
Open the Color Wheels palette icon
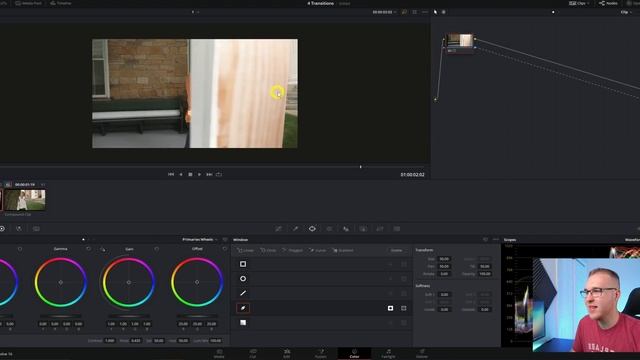(x=2, y=229)
